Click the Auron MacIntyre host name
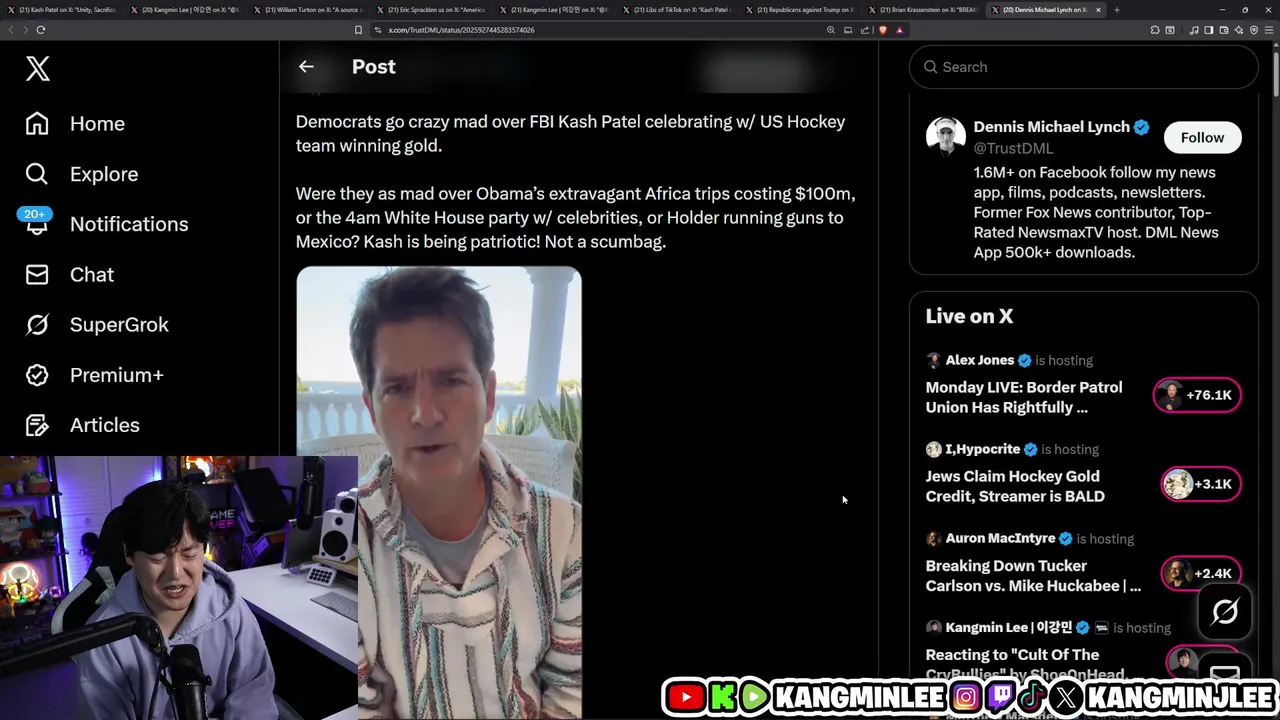 click(1000, 538)
